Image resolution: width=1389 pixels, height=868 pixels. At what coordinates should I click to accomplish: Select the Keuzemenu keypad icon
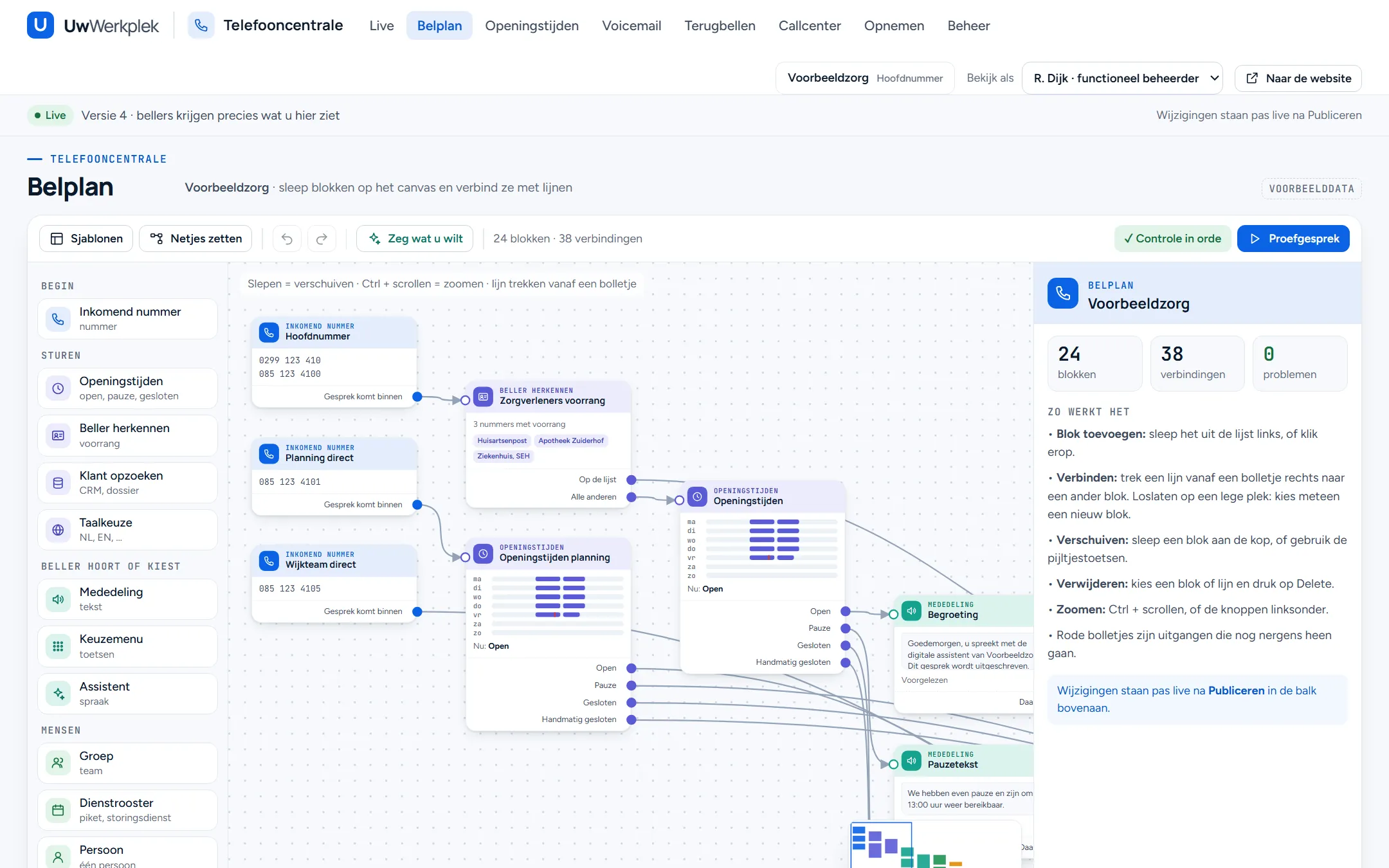(58, 646)
